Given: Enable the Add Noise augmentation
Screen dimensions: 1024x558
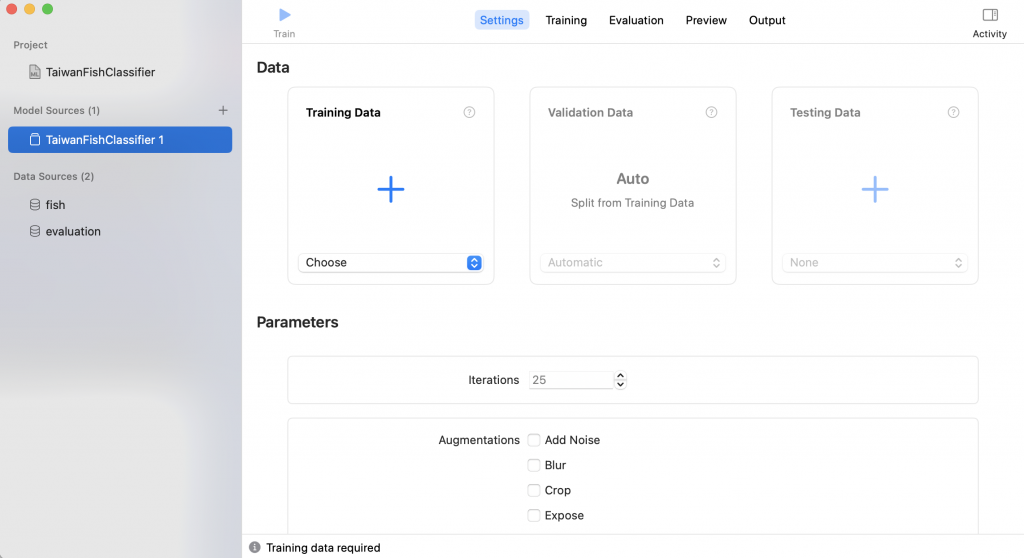Looking at the screenshot, I should pos(534,440).
